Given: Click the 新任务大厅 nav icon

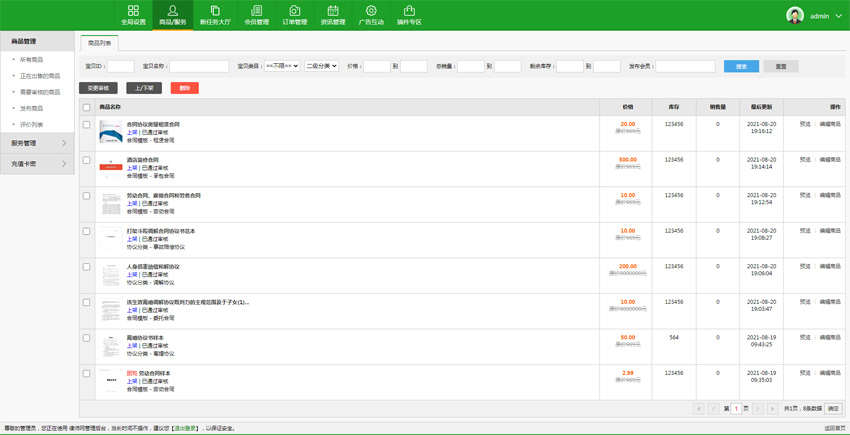Looking at the screenshot, I should [x=215, y=11].
